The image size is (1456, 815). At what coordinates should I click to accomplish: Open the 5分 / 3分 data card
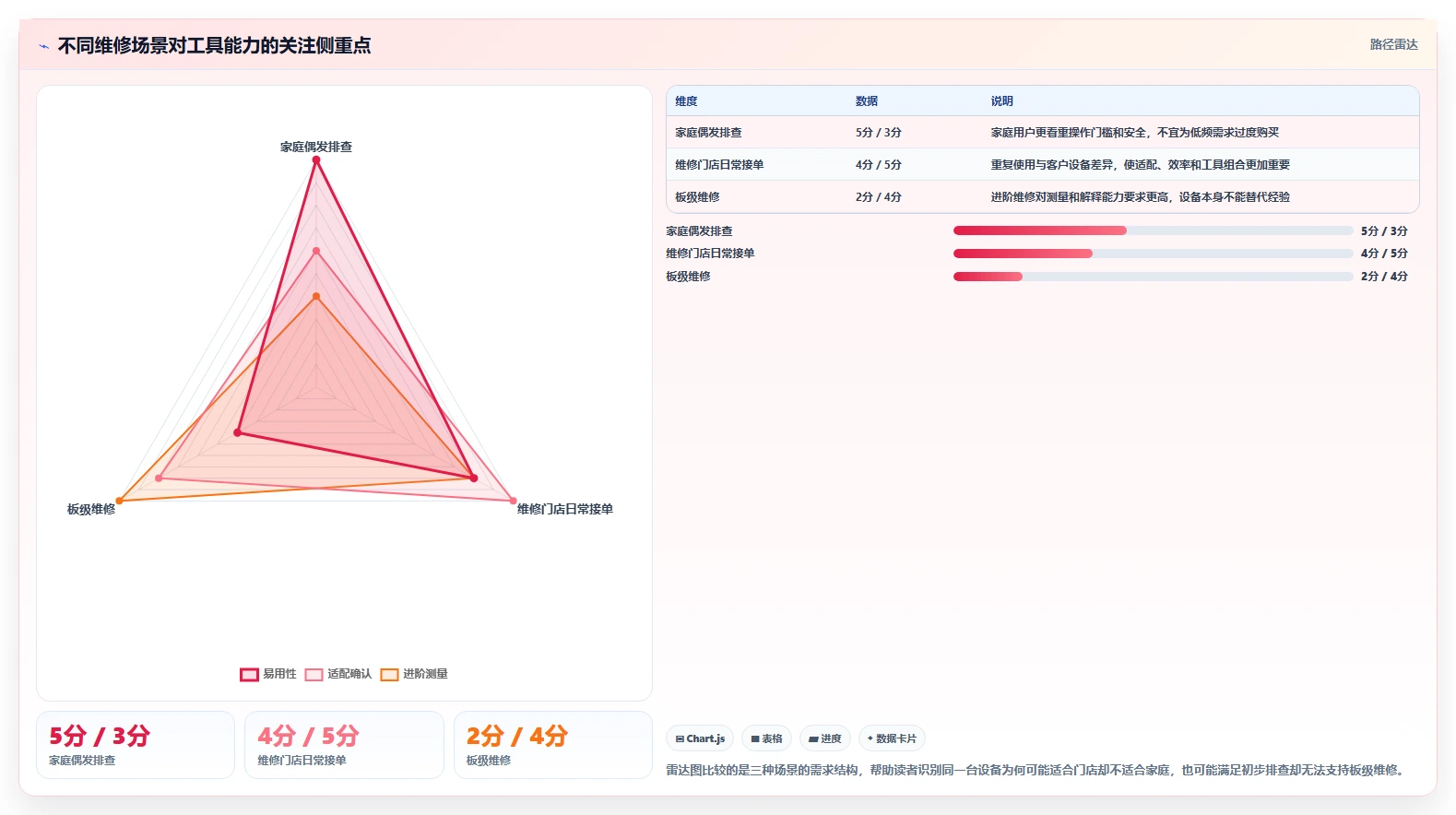(136, 745)
